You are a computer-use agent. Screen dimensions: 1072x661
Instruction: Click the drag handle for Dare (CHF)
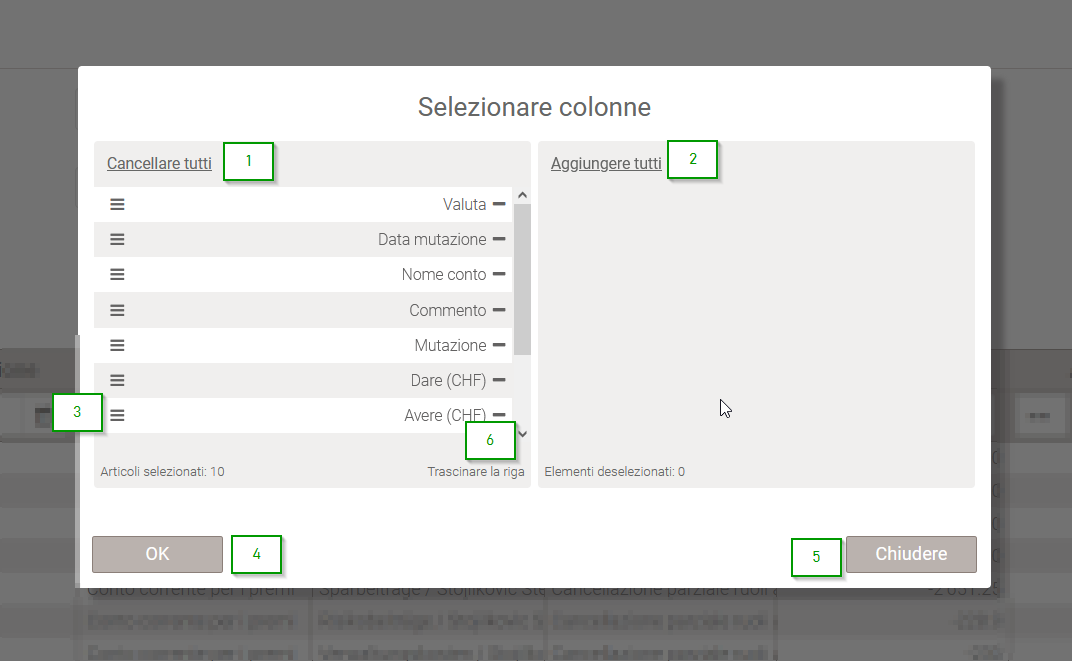tap(117, 380)
